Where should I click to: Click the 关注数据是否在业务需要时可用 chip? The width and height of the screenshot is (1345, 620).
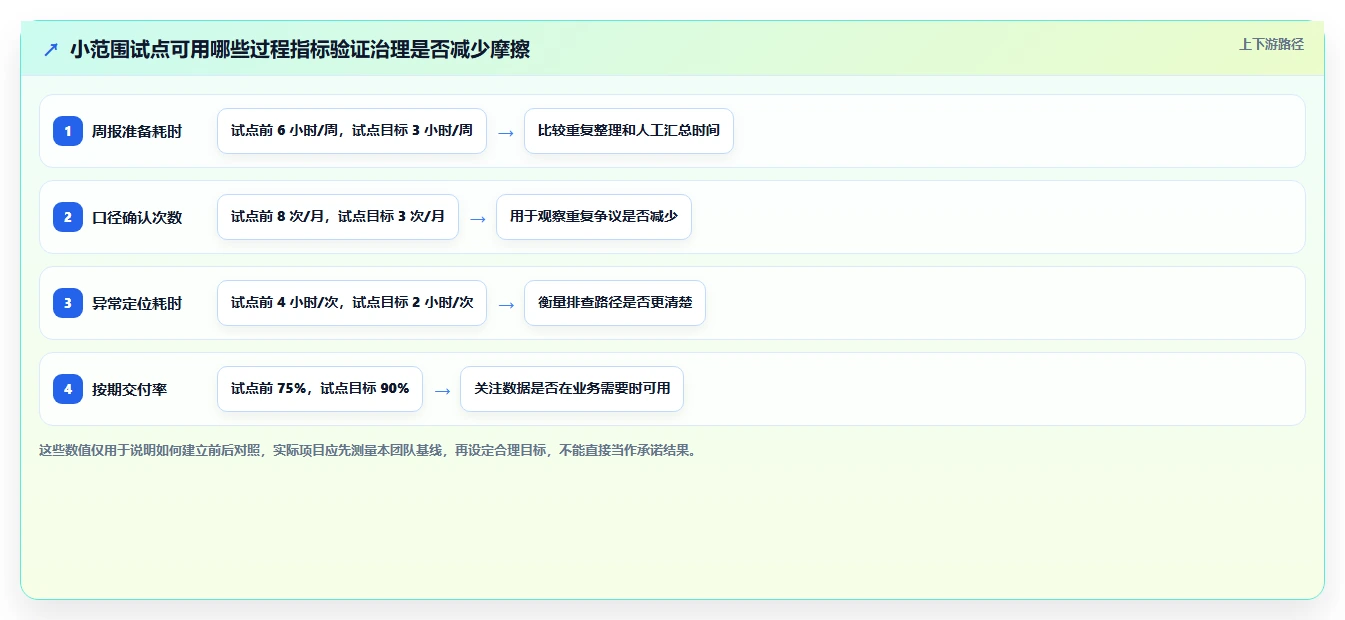click(572, 389)
